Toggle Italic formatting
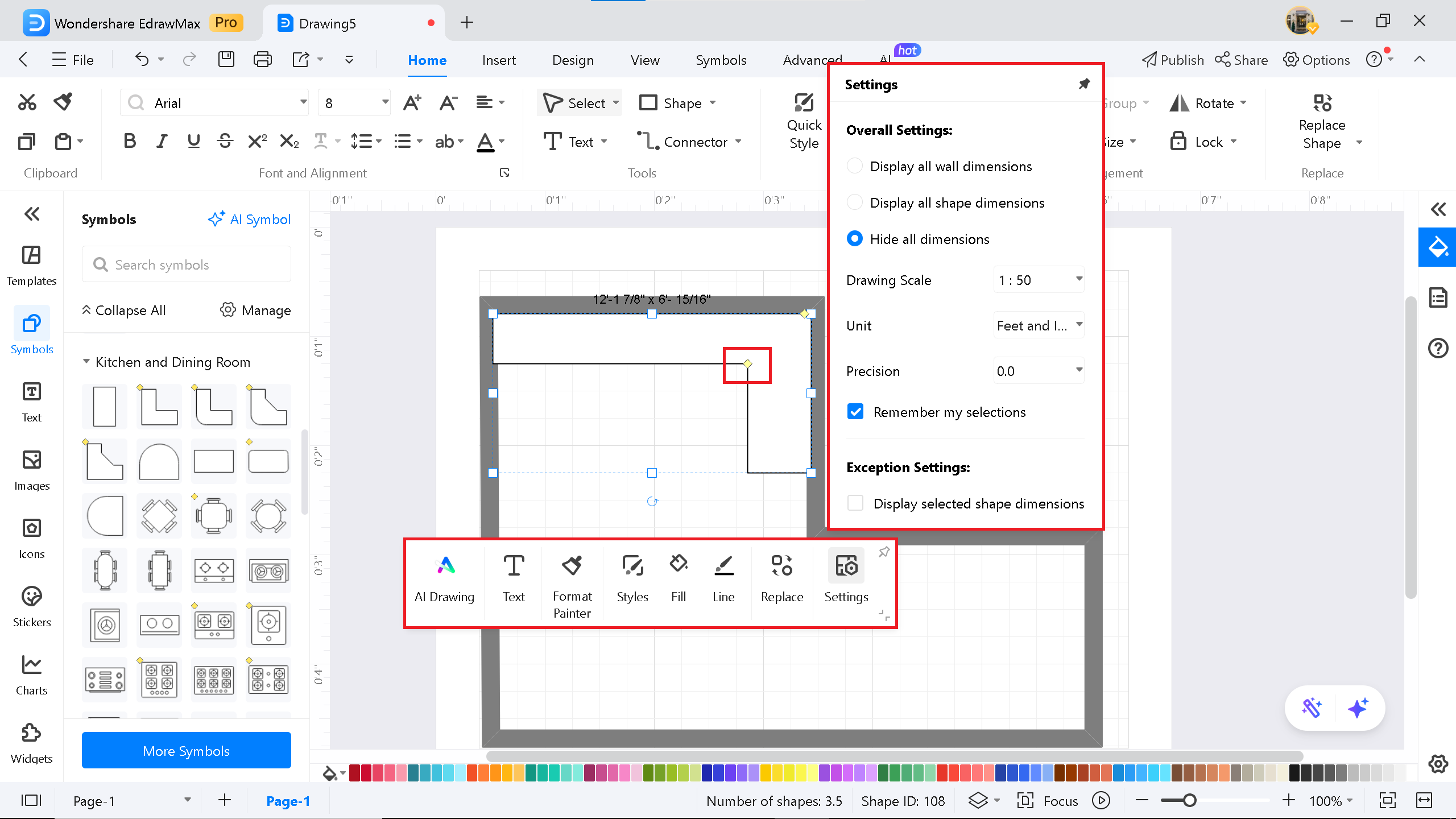 [x=162, y=141]
